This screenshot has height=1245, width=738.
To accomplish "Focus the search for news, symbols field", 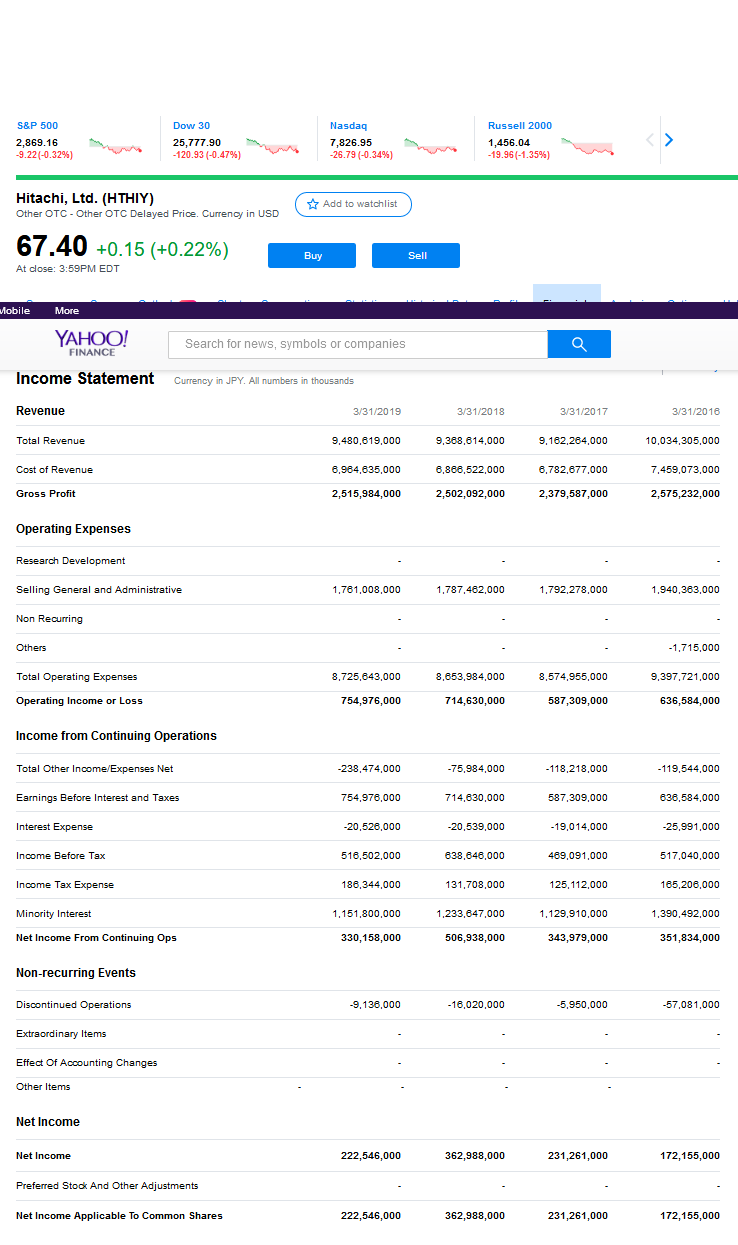I will tap(358, 344).
